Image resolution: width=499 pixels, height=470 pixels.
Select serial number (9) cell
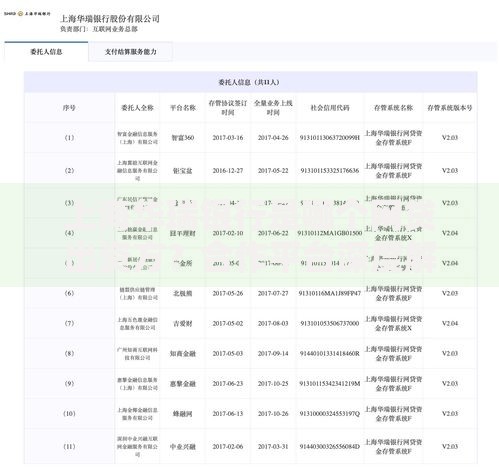[x=69, y=384]
